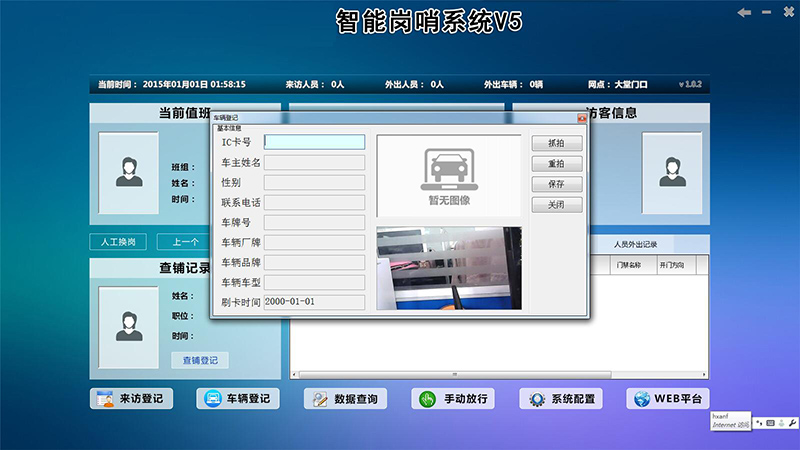The height and width of the screenshot is (450, 800).
Task: Click the 重拍 retake button
Action: (556, 164)
